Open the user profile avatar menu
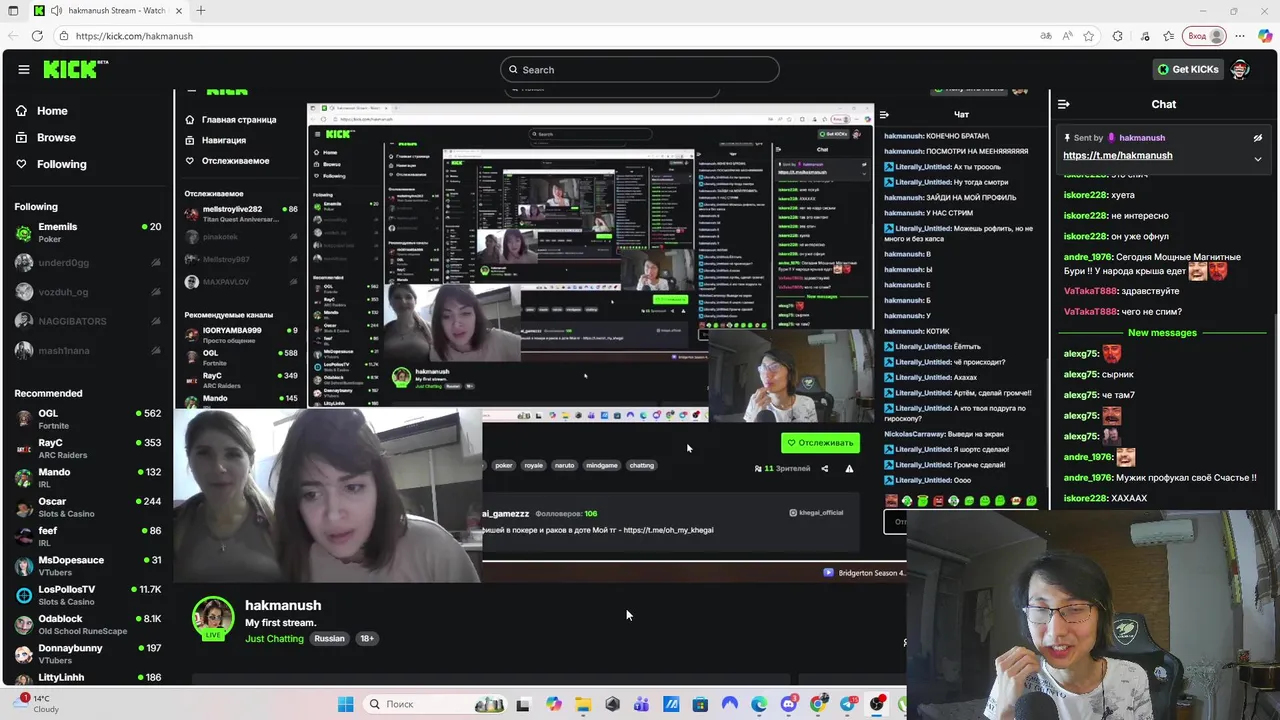The image size is (1280, 720). pyautogui.click(x=1240, y=69)
